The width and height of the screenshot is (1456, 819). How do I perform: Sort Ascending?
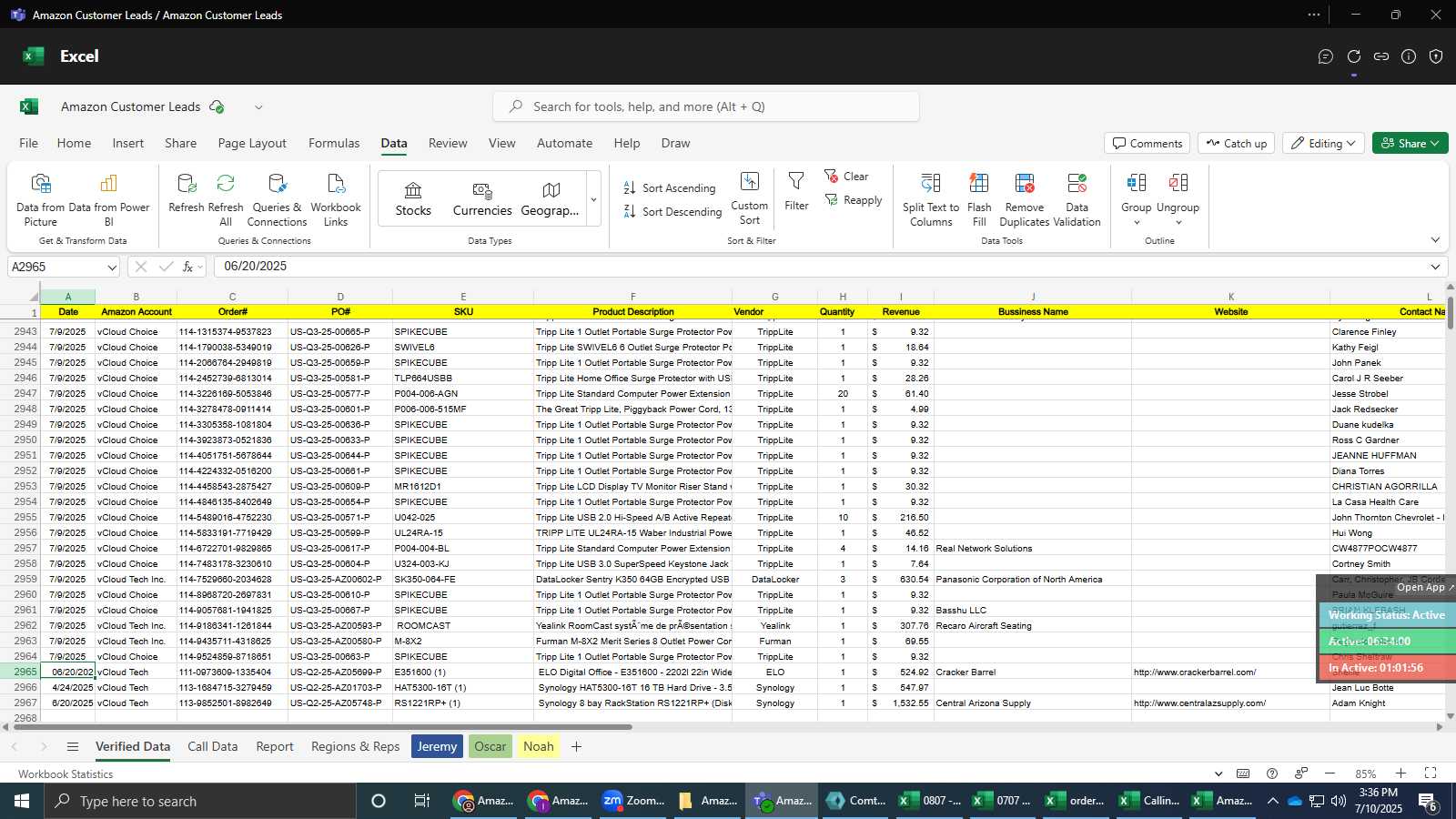(670, 188)
